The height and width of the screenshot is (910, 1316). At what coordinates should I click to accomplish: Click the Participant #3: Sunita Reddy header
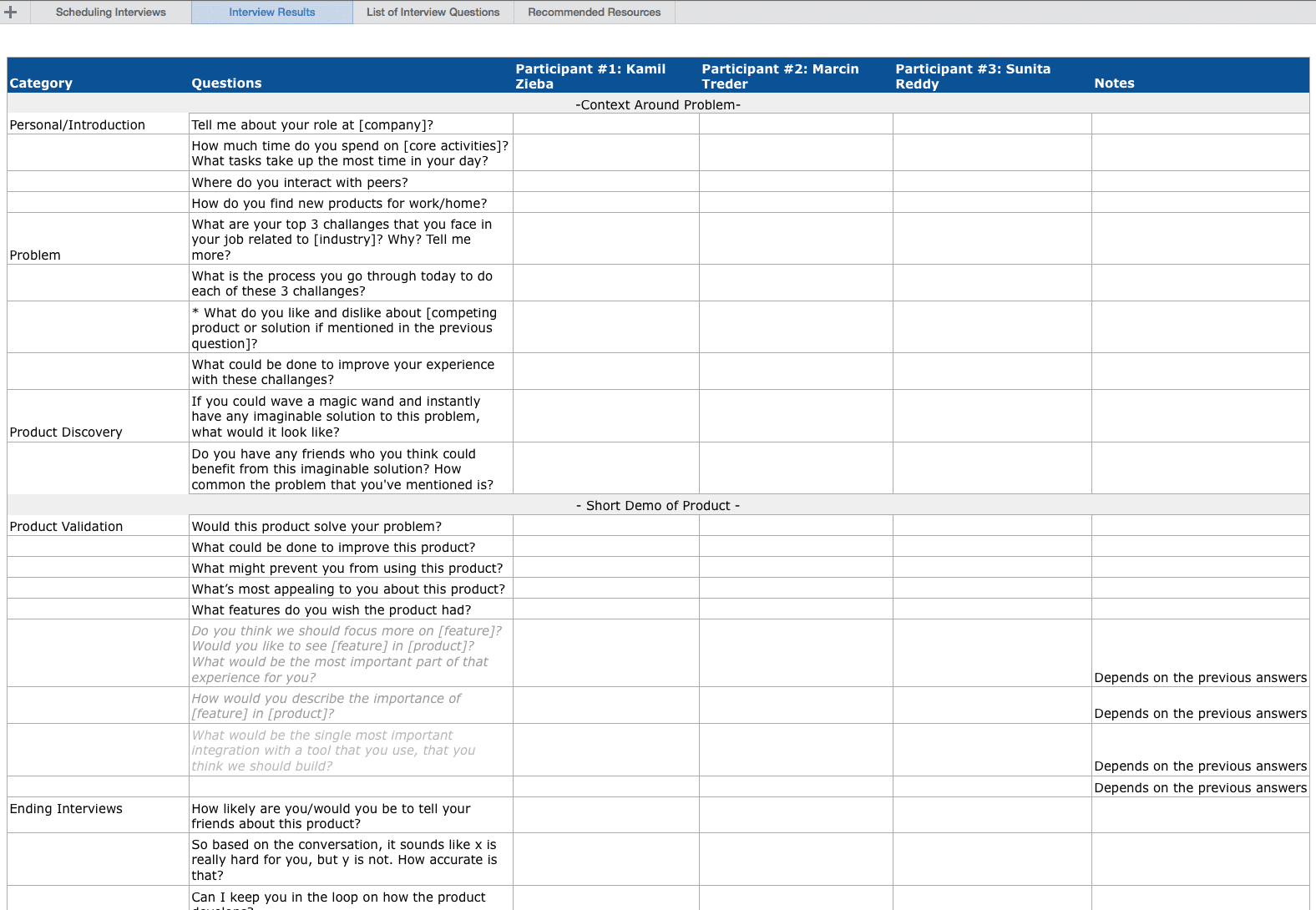coord(993,75)
